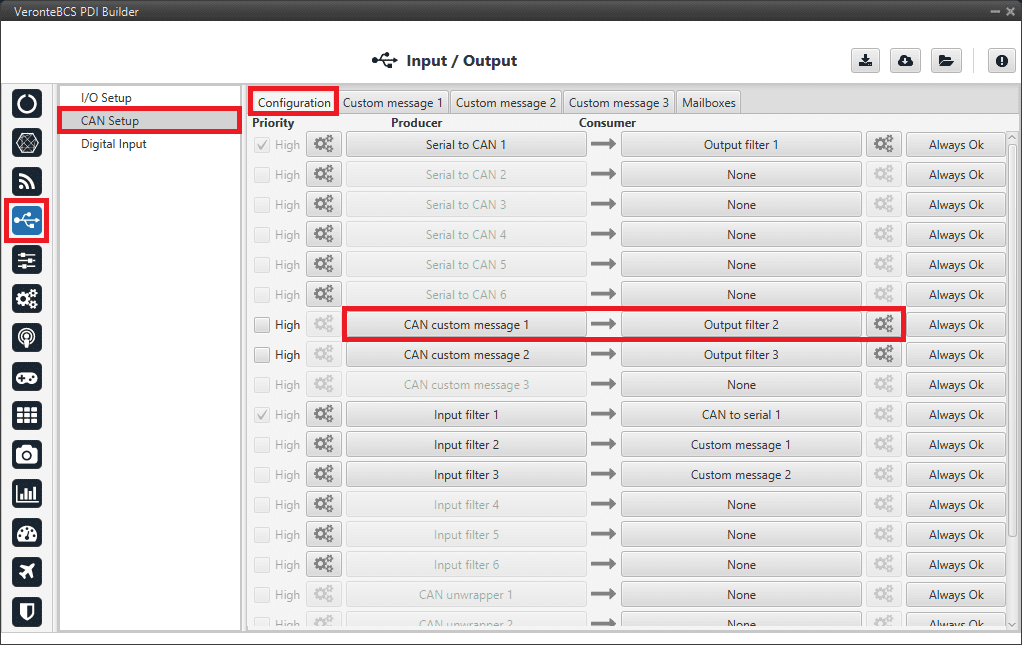Image resolution: width=1022 pixels, height=645 pixels.
Task: Click the cloud download toolbar icon
Action: tap(905, 61)
